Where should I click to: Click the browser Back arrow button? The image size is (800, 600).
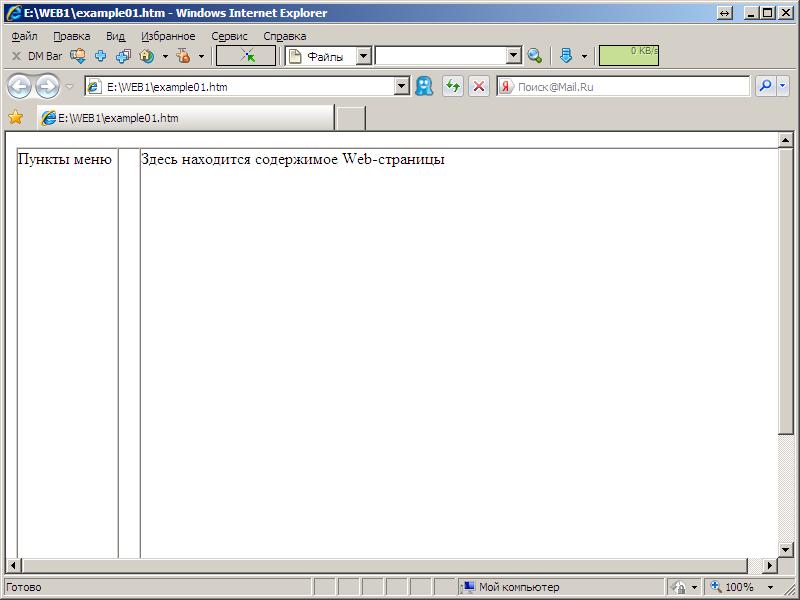19,87
